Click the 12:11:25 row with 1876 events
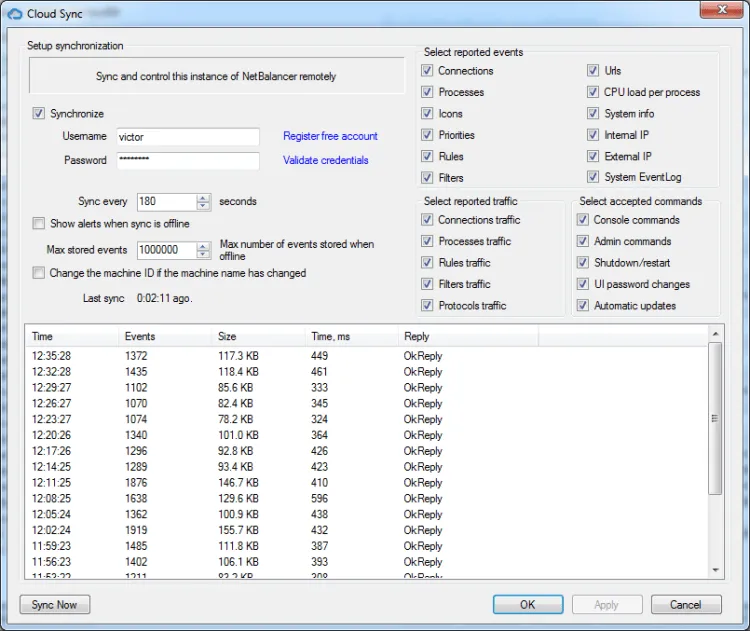750x631 pixels. 366,482
